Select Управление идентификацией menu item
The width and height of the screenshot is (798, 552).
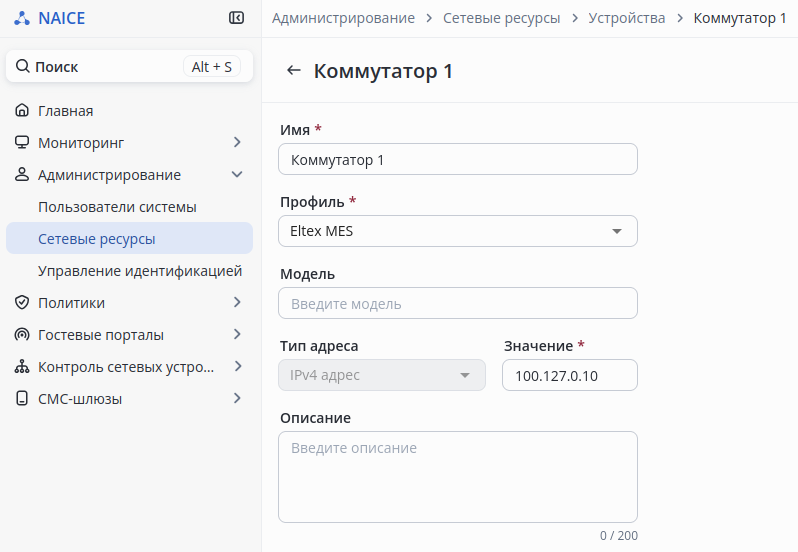click(x=140, y=271)
